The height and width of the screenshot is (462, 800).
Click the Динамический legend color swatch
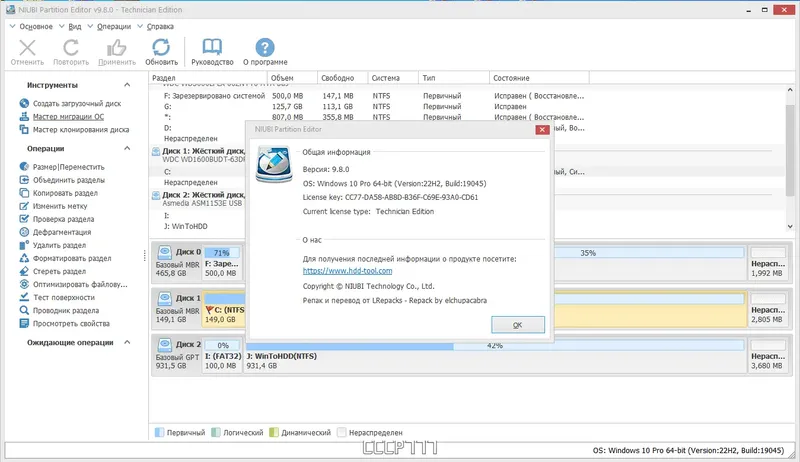(x=274, y=432)
